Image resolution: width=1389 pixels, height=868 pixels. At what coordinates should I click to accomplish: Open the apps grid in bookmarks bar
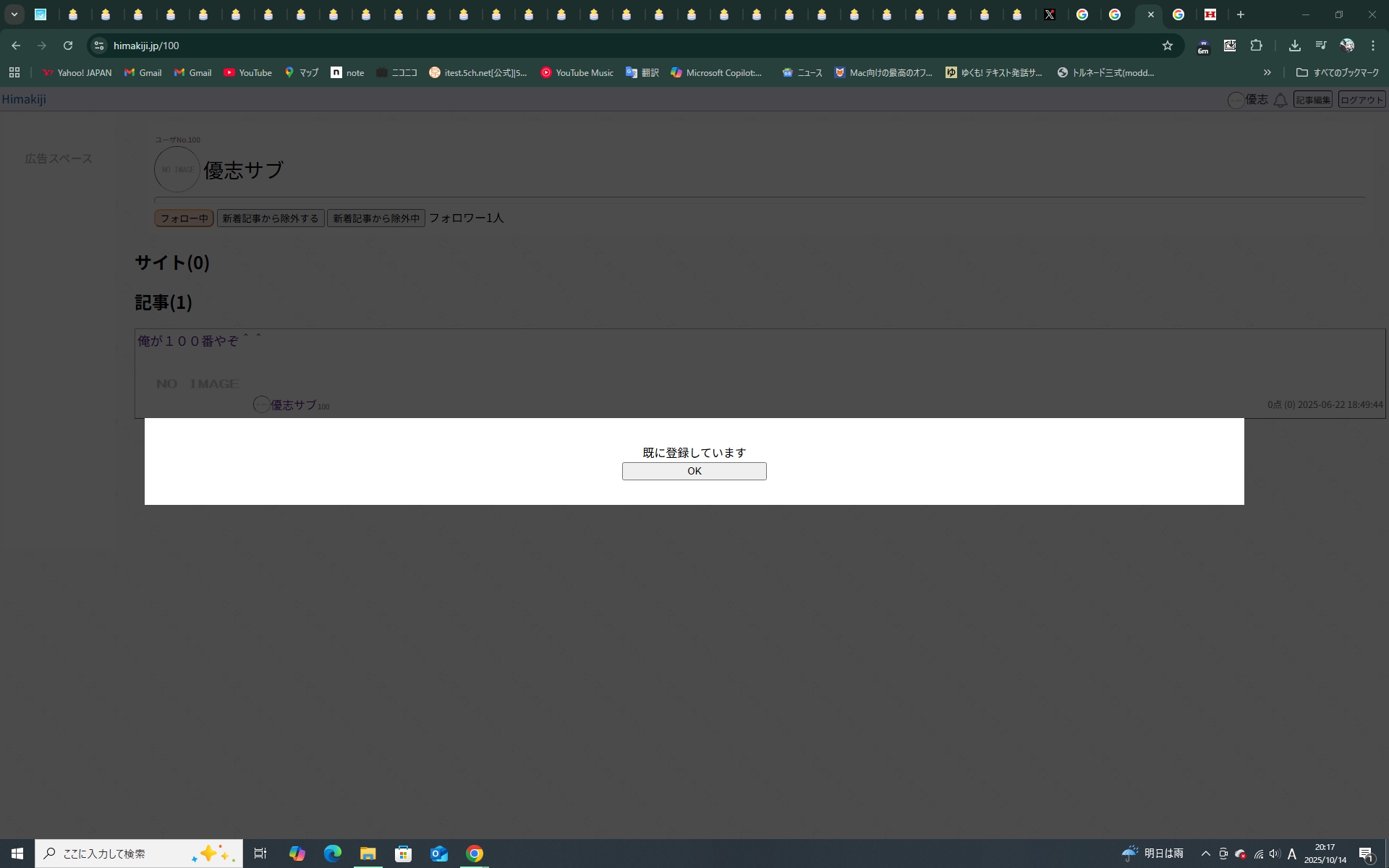click(14, 72)
